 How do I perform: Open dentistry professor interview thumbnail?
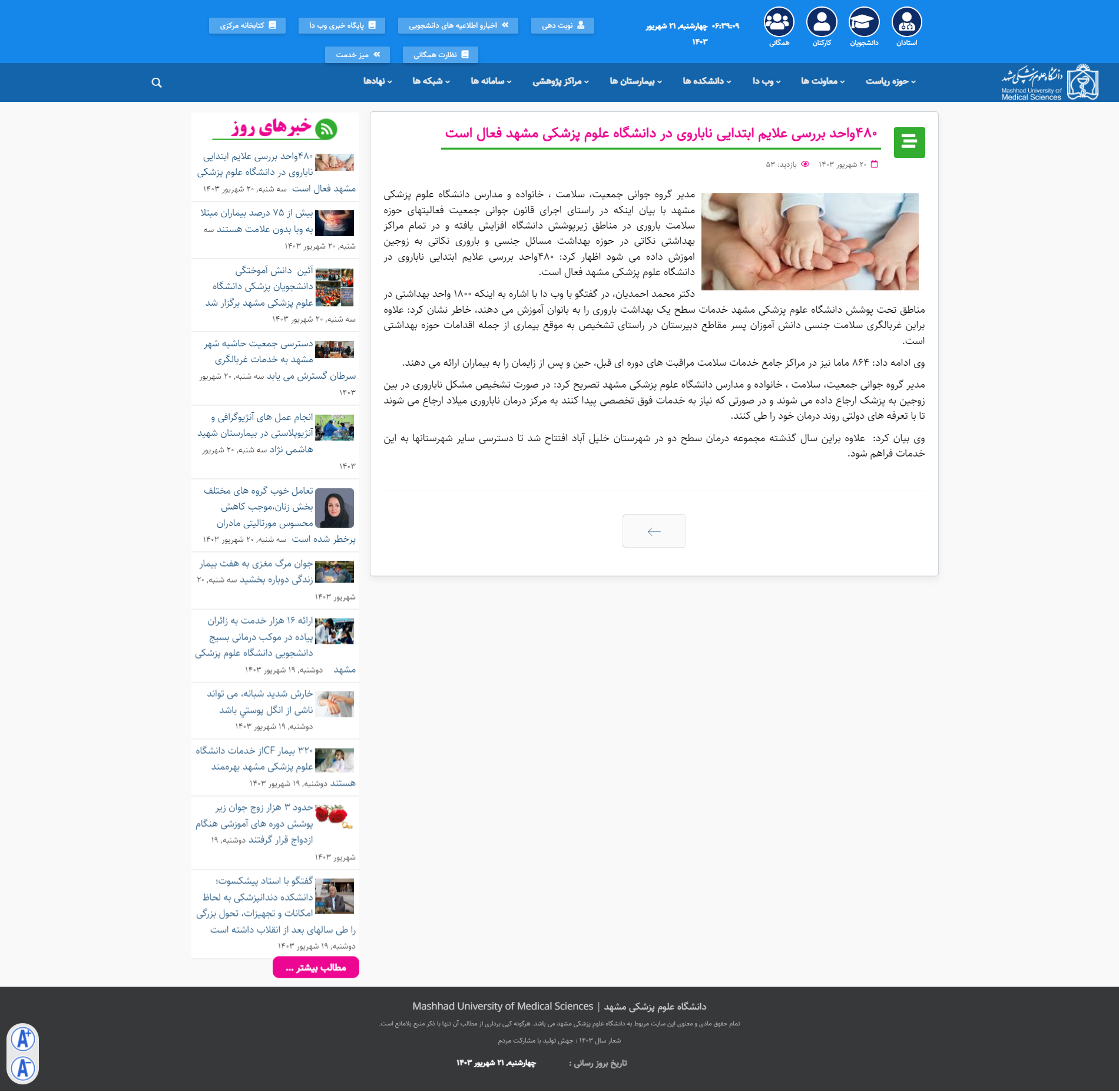[335, 896]
